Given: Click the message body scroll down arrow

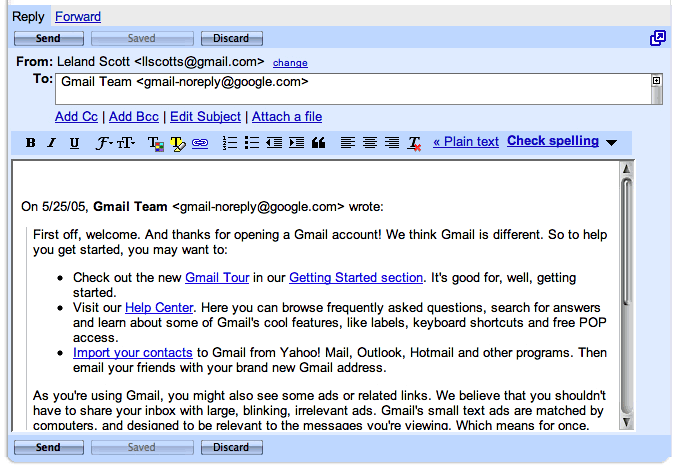Looking at the screenshot, I should coord(626,422).
